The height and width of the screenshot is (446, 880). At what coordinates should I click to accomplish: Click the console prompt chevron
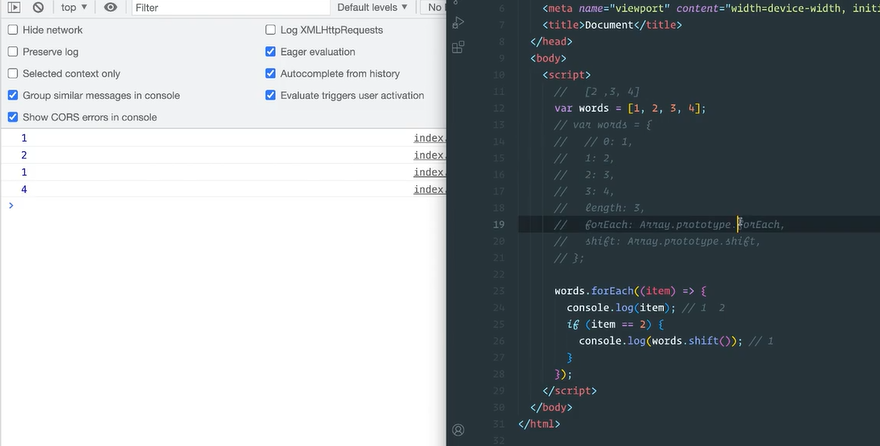click(x=11, y=205)
